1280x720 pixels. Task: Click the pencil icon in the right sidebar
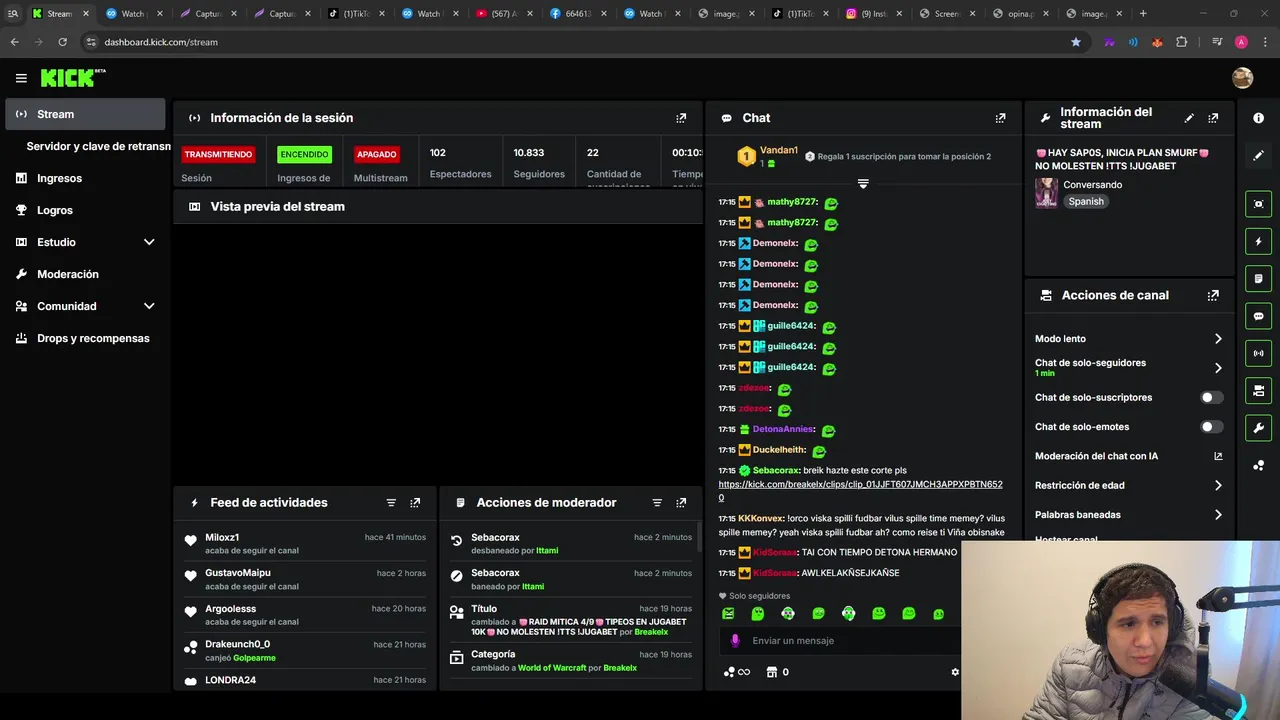click(x=1258, y=156)
